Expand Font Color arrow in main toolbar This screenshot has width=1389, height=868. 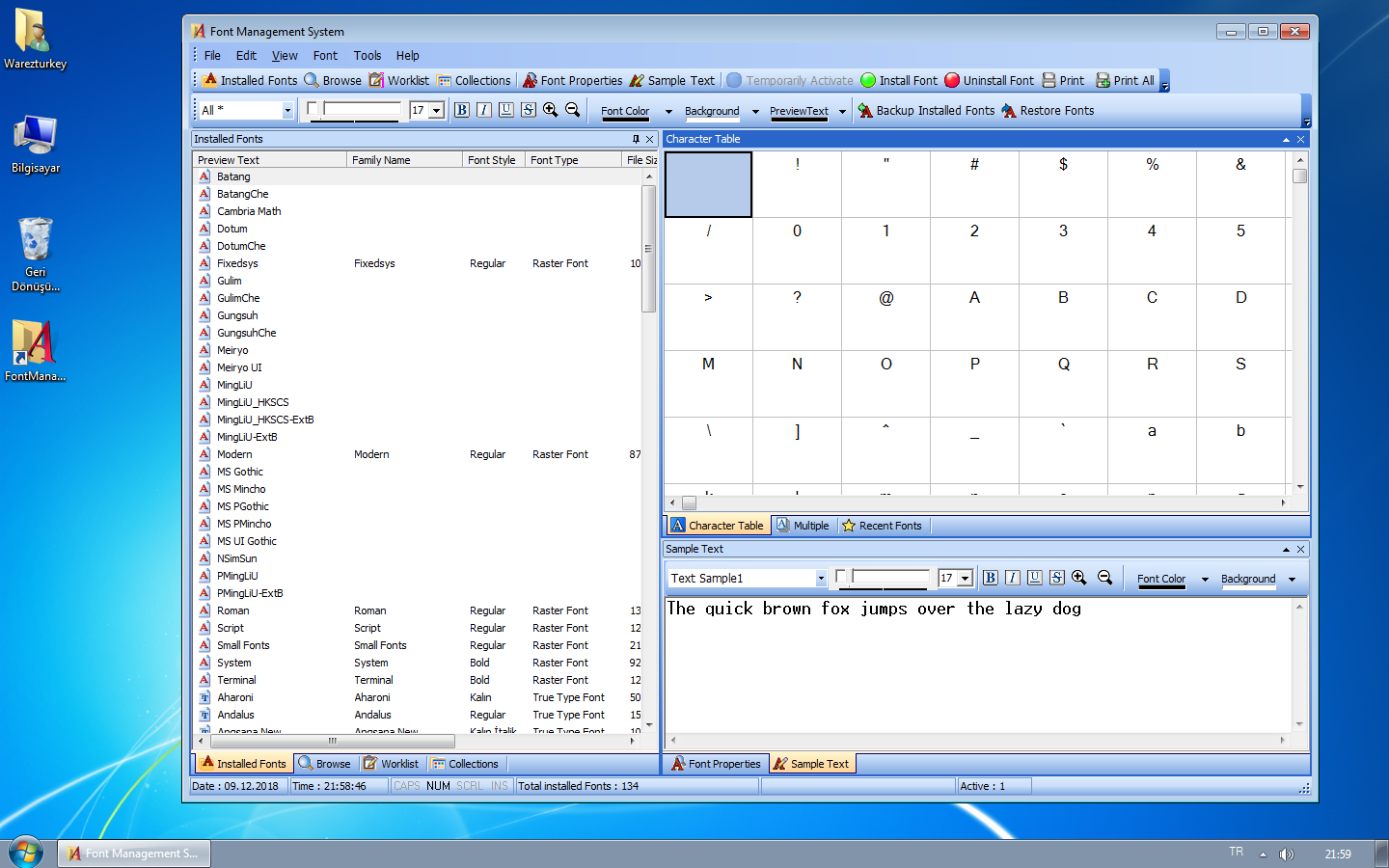pos(668,112)
